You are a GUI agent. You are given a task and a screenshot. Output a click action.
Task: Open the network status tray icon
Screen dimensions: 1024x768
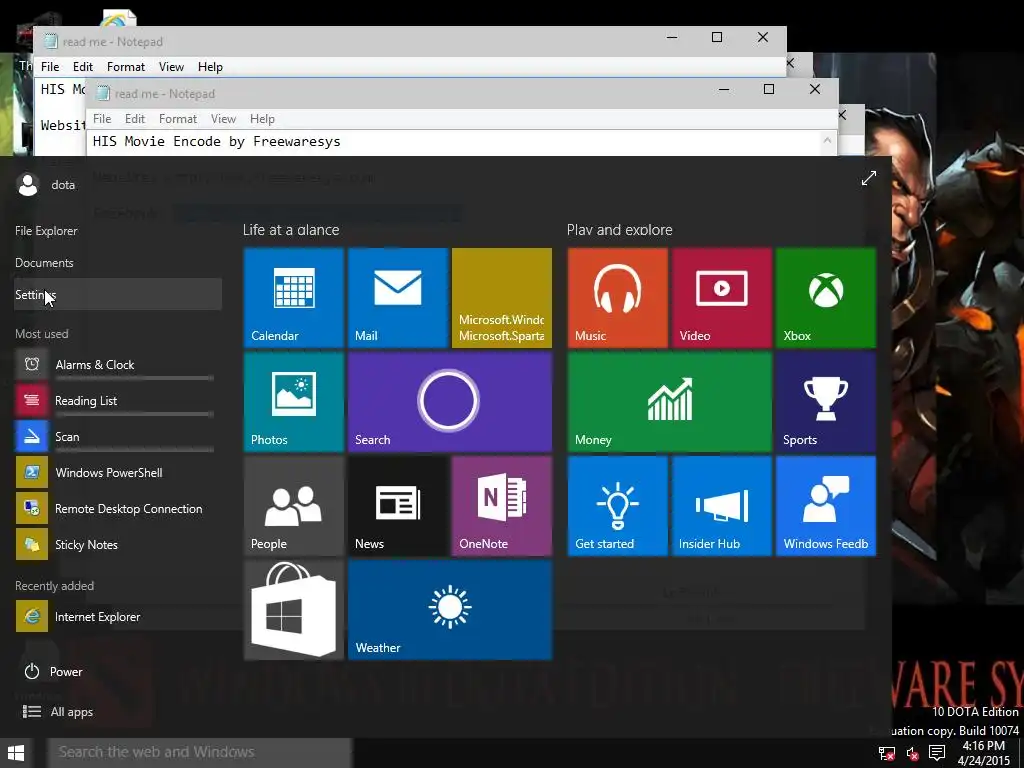[x=886, y=753]
